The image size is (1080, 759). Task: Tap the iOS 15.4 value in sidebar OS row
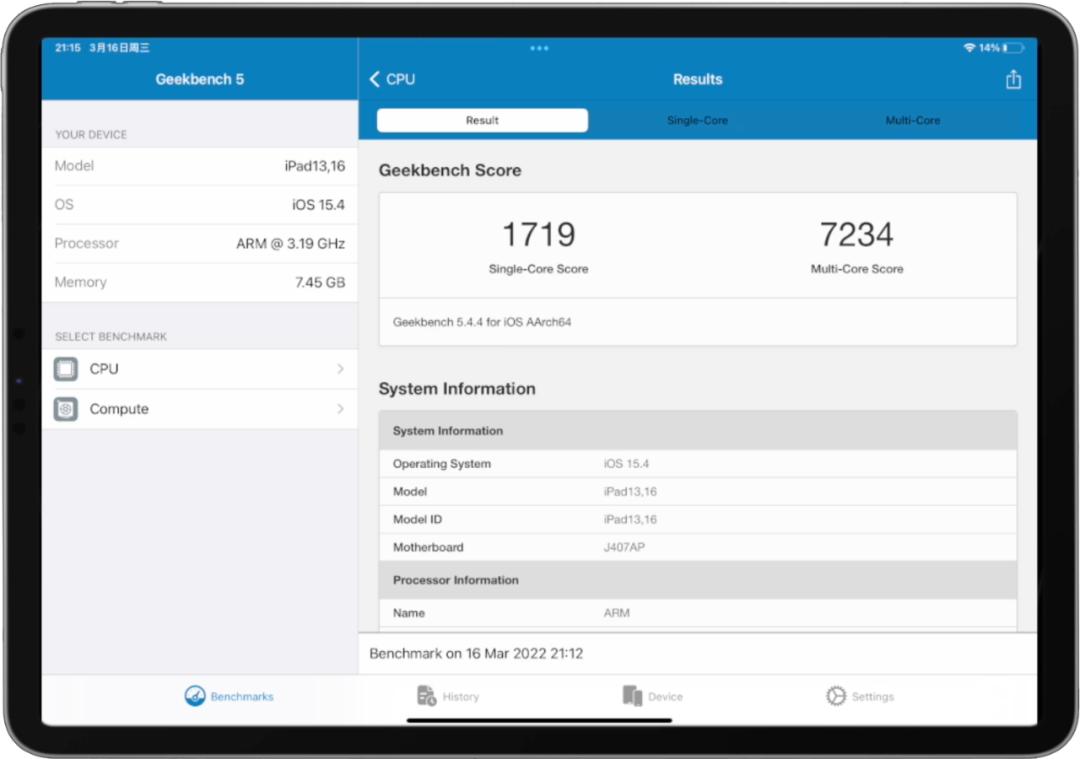tap(318, 205)
